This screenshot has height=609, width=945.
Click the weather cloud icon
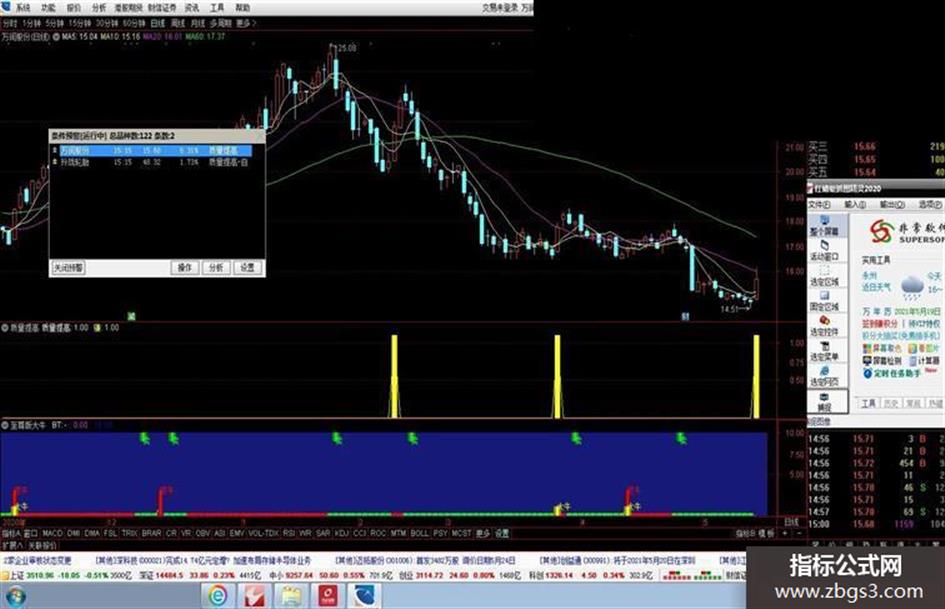[x=912, y=286]
